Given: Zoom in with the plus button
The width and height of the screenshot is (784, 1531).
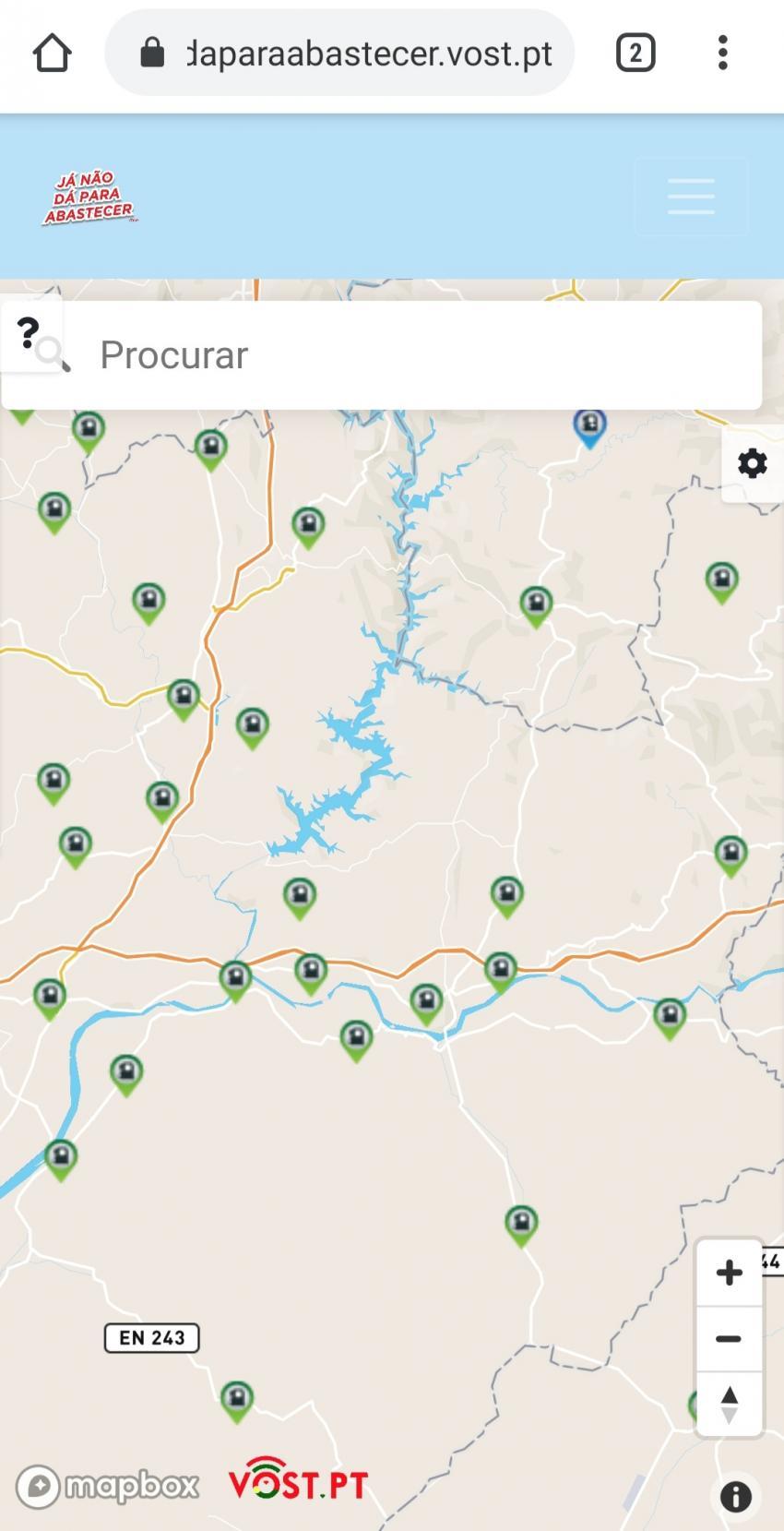Looking at the screenshot, I should click(729, 1273).
